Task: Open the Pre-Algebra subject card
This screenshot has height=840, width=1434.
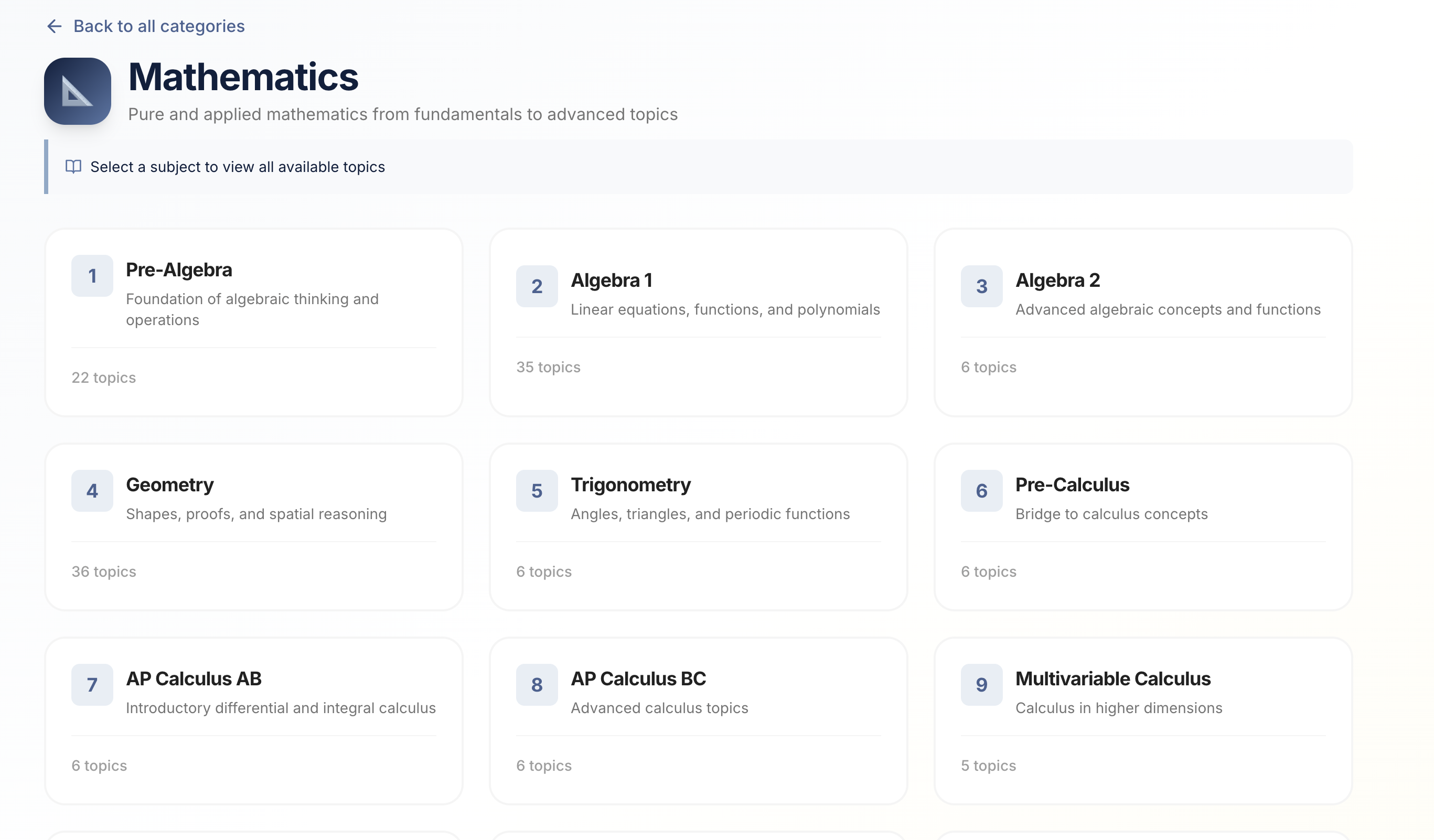Action: pyautogui.click(x=253, y=322)
